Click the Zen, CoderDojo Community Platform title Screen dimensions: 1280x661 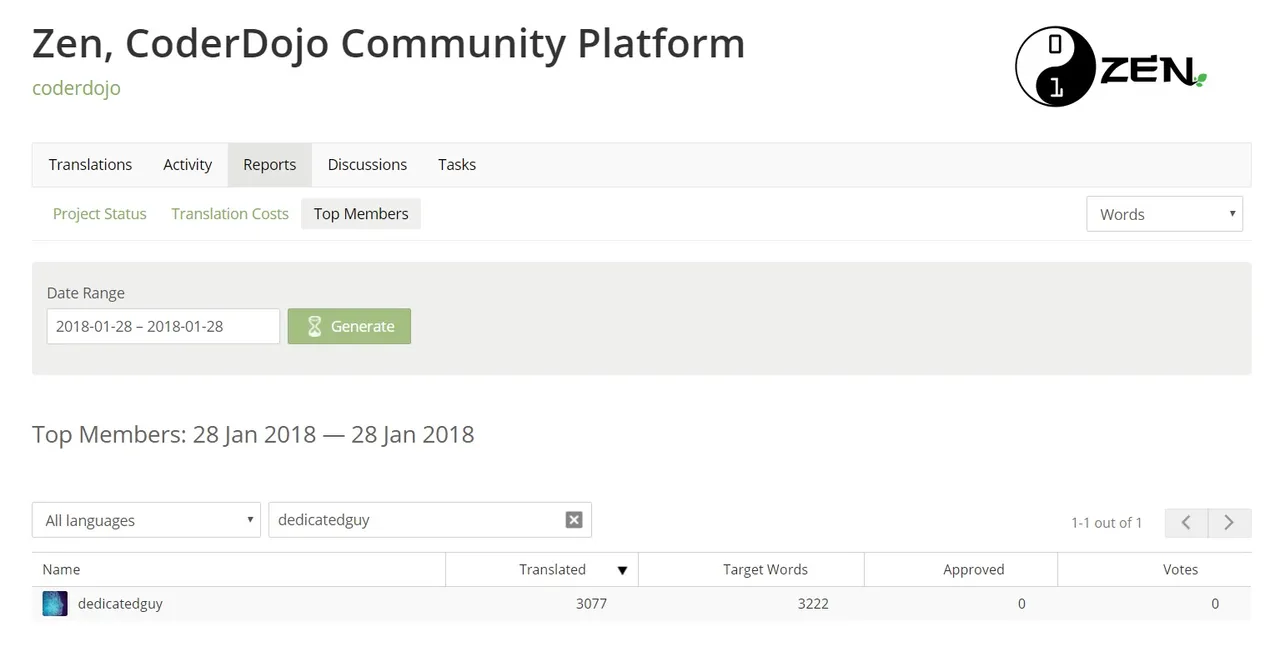click(x=388, y=44)
